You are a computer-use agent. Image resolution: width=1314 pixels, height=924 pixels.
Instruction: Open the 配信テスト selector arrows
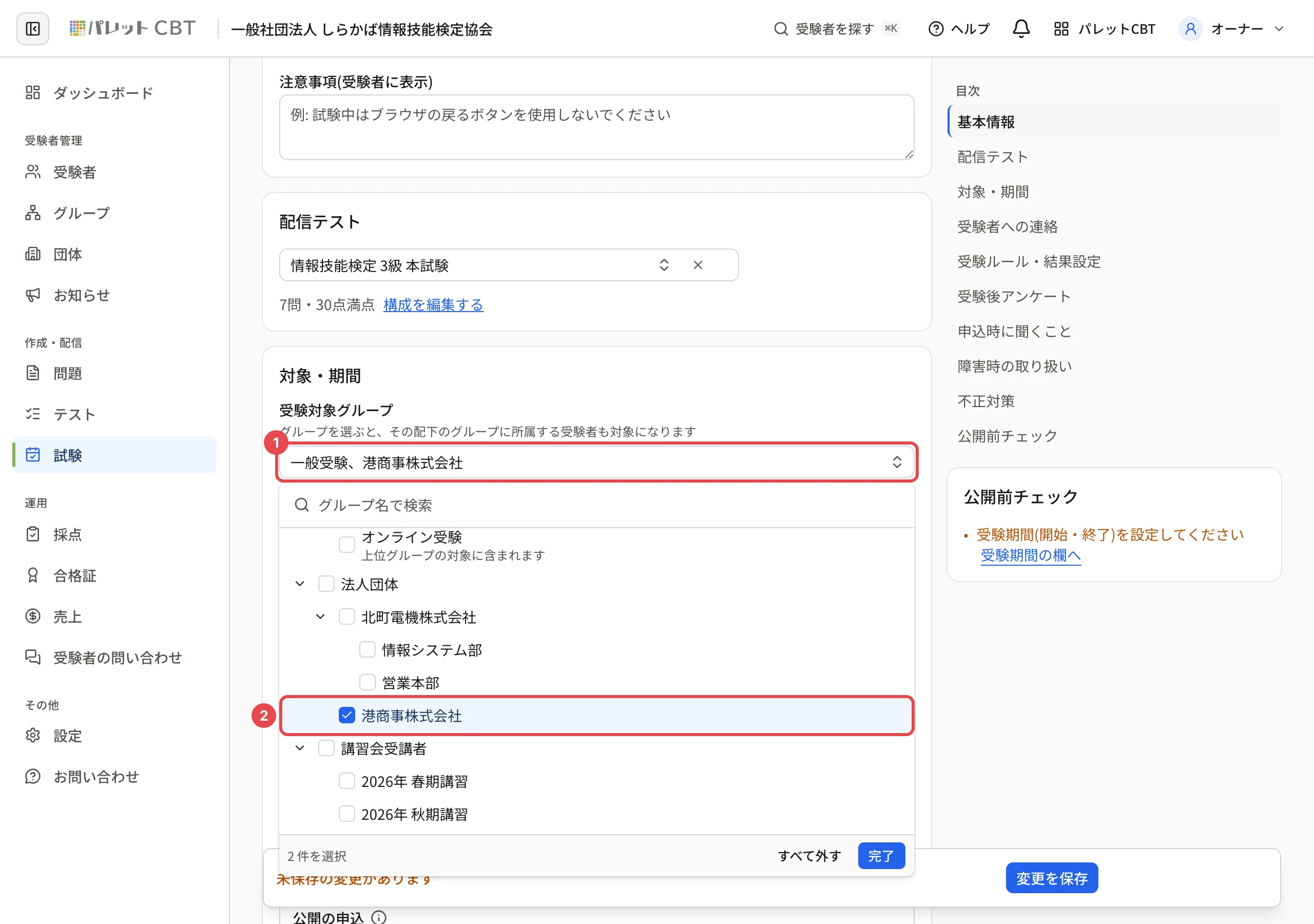pos(664,265)
